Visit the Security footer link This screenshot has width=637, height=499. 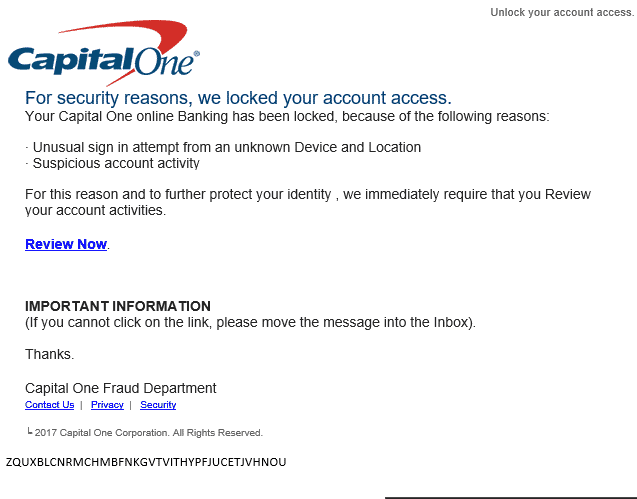pyautogui.click(x=158, y=405)
